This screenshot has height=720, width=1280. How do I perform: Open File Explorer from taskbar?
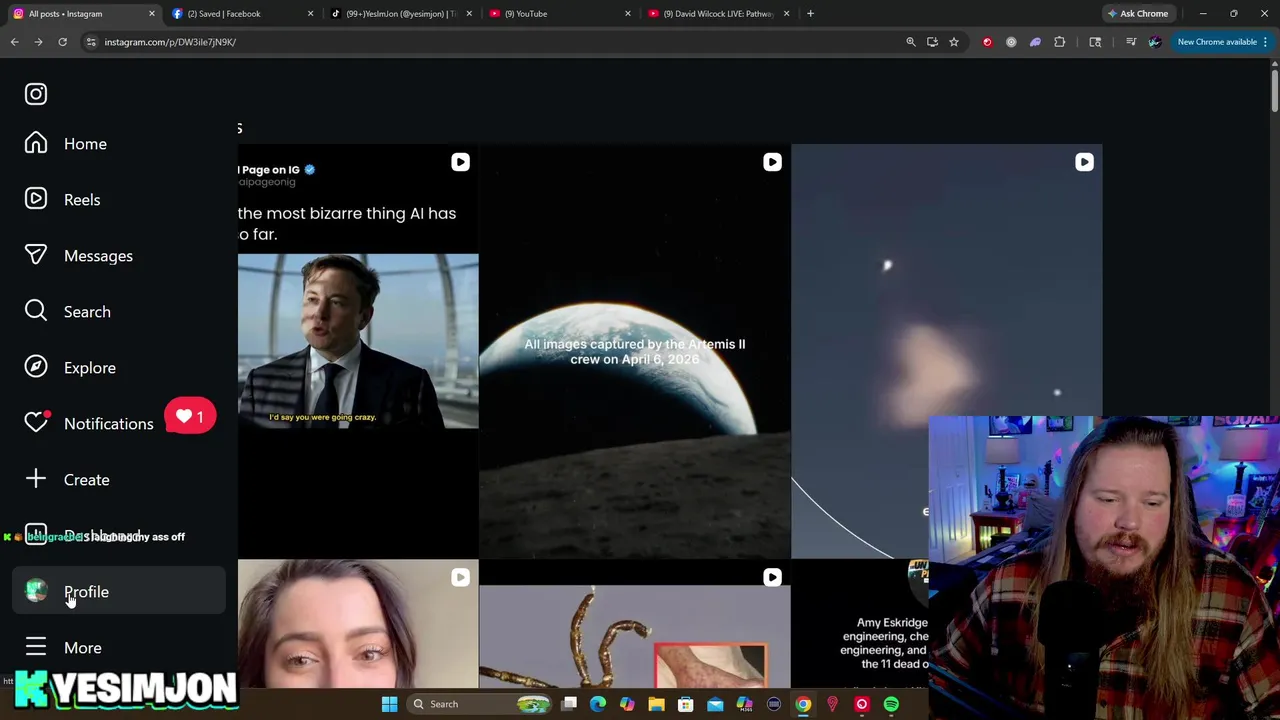tap(656, 704)
